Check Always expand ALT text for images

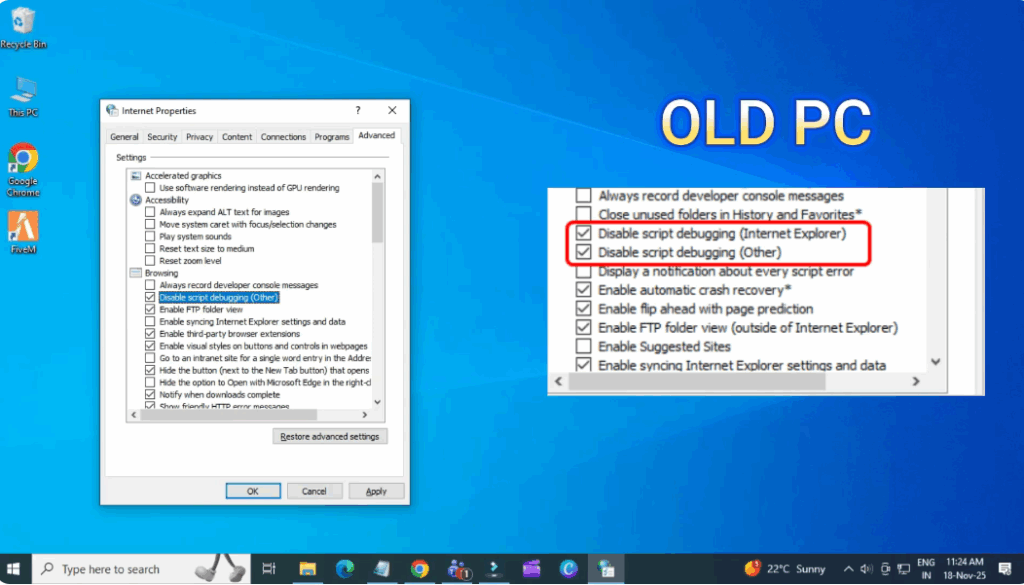pyautogui.click(x=150, y=212)
